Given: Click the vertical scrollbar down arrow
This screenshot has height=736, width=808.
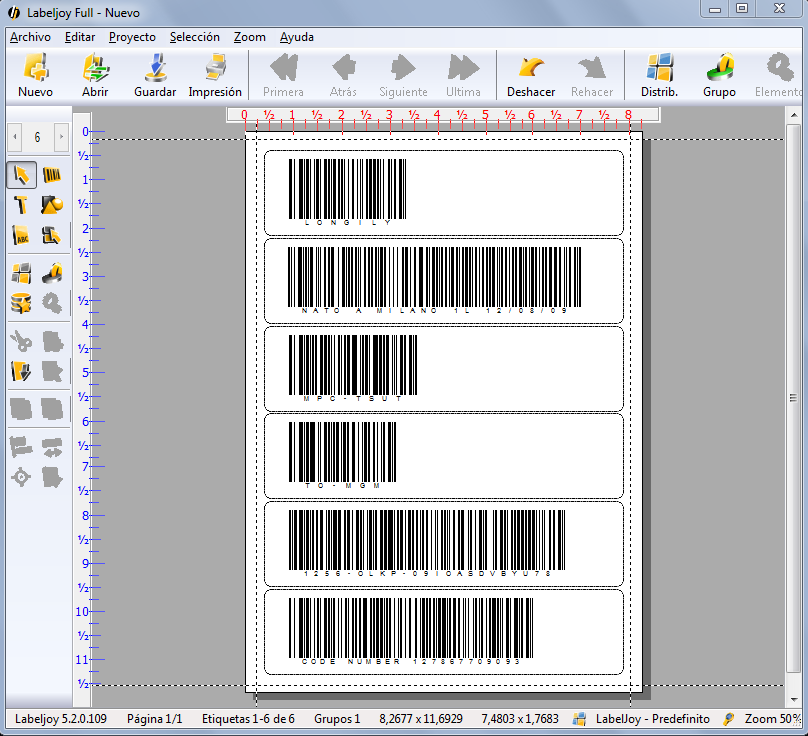Looking at the screenshot, I should (794, 699).
